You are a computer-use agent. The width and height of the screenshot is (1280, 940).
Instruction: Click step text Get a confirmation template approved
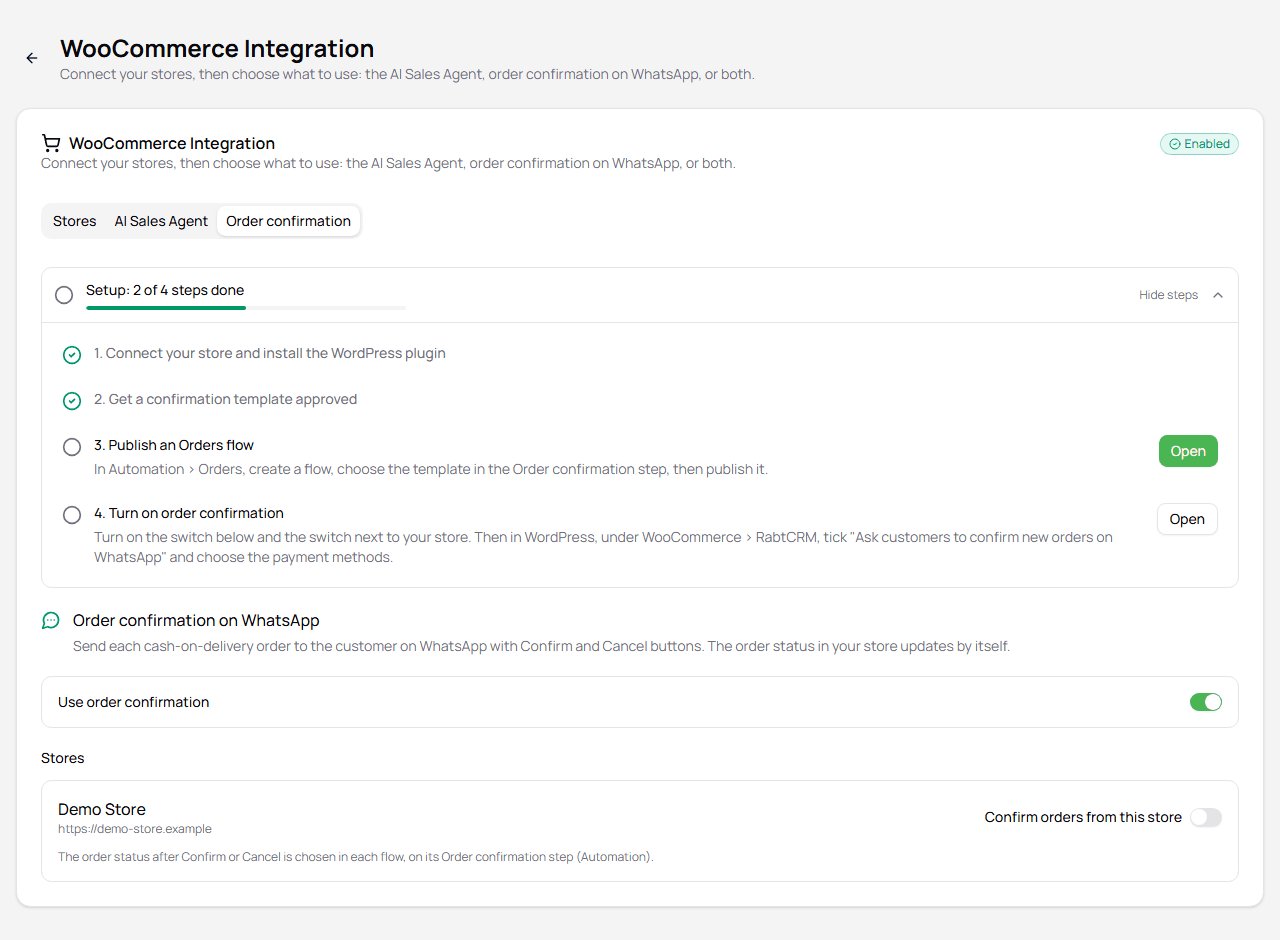tap(226, 399)
